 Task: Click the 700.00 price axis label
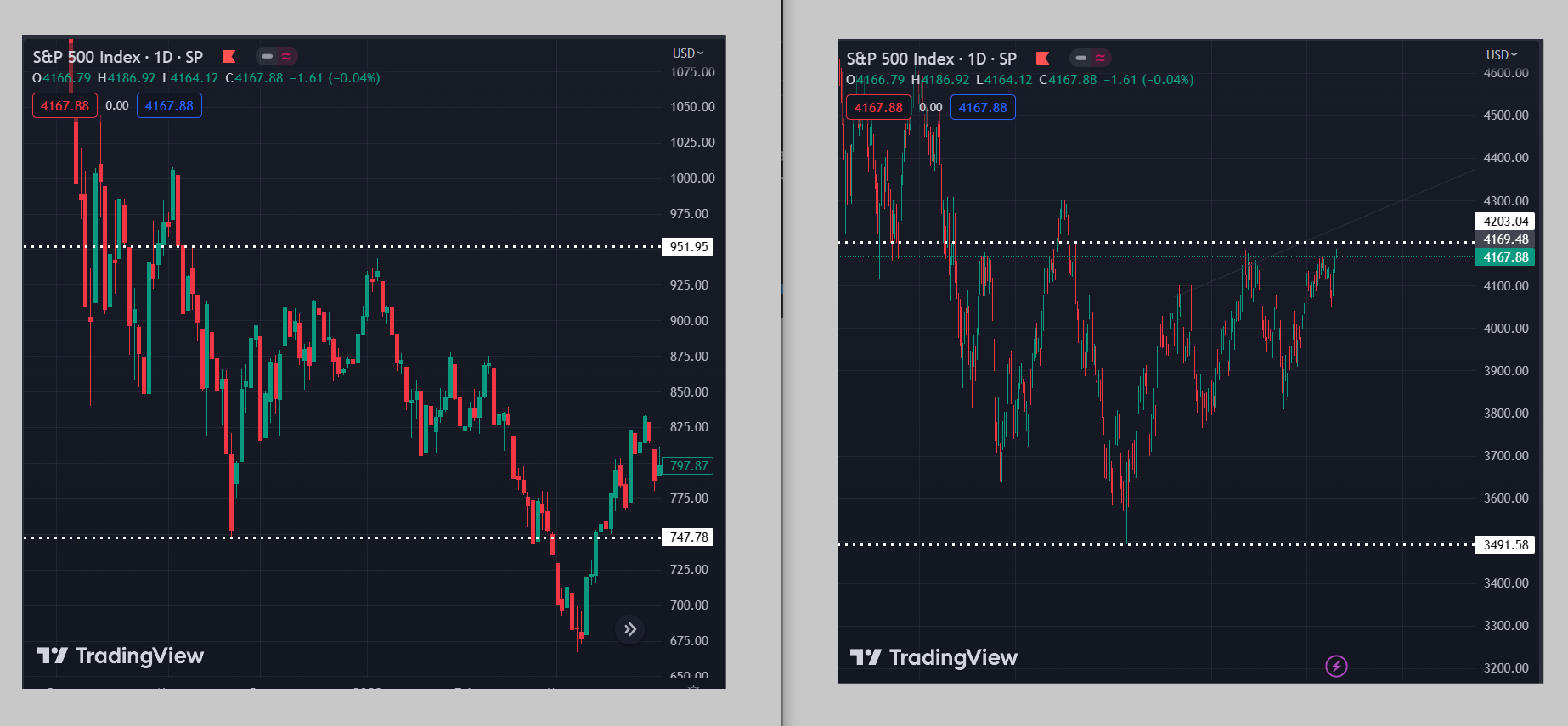tap(689, 605)
